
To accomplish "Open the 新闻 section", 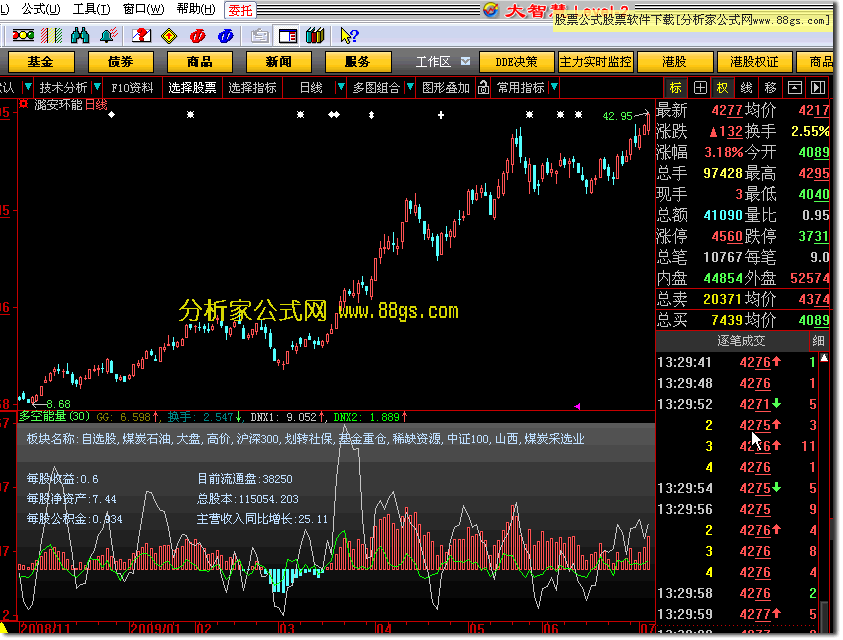I will [278, 62].
